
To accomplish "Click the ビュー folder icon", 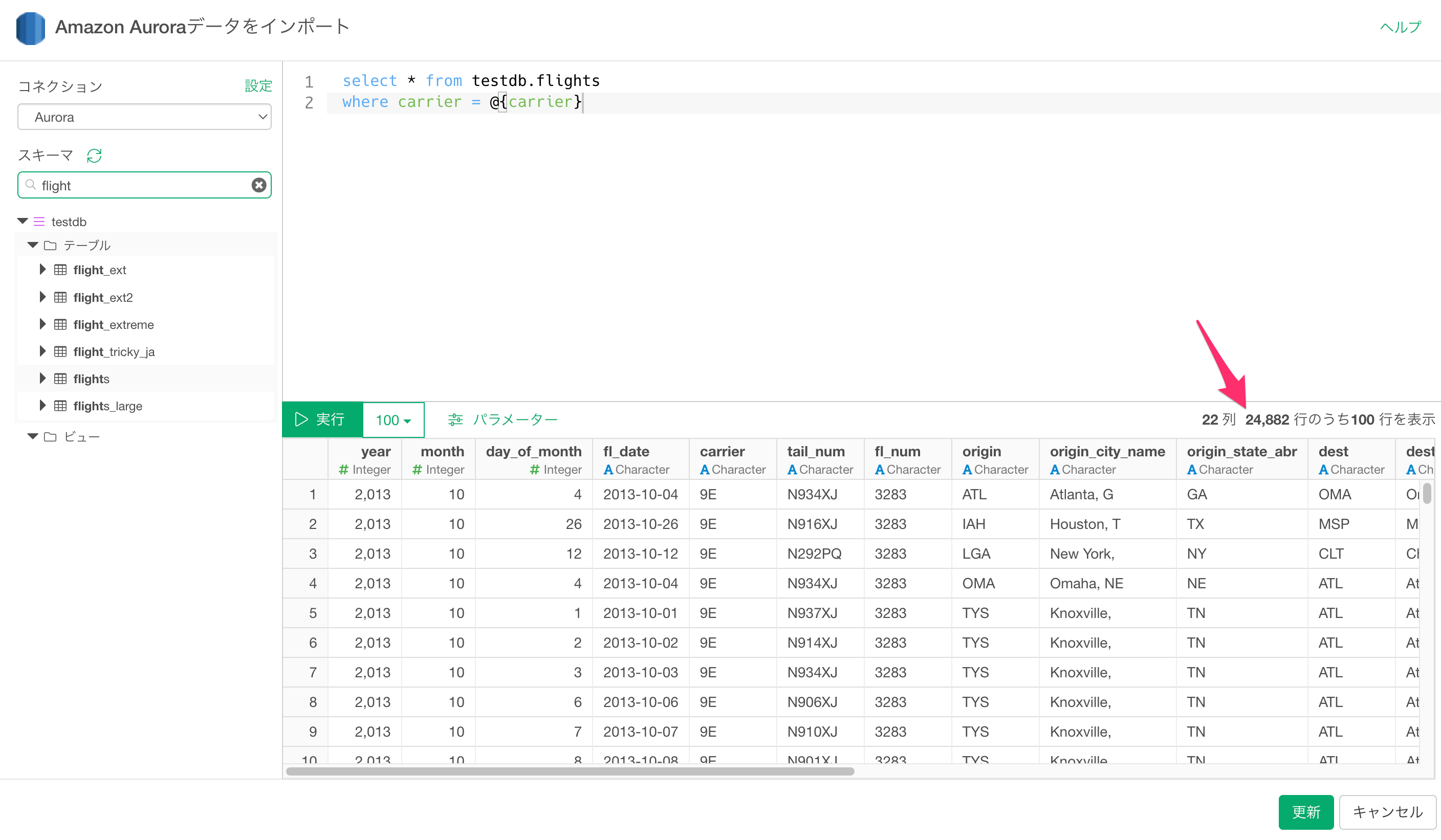I will tap(50, 437).
